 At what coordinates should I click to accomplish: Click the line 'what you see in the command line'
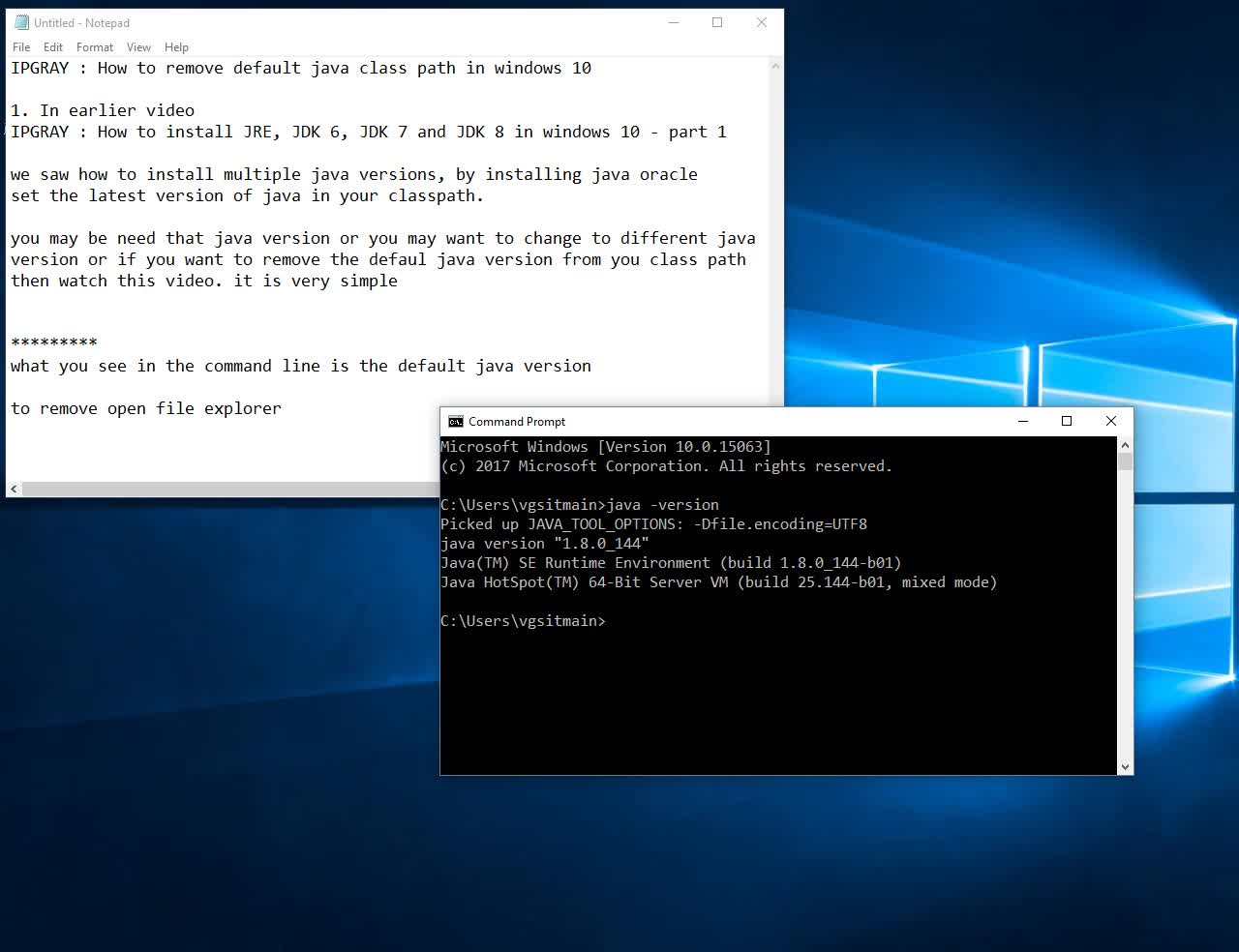coord(301,366)
